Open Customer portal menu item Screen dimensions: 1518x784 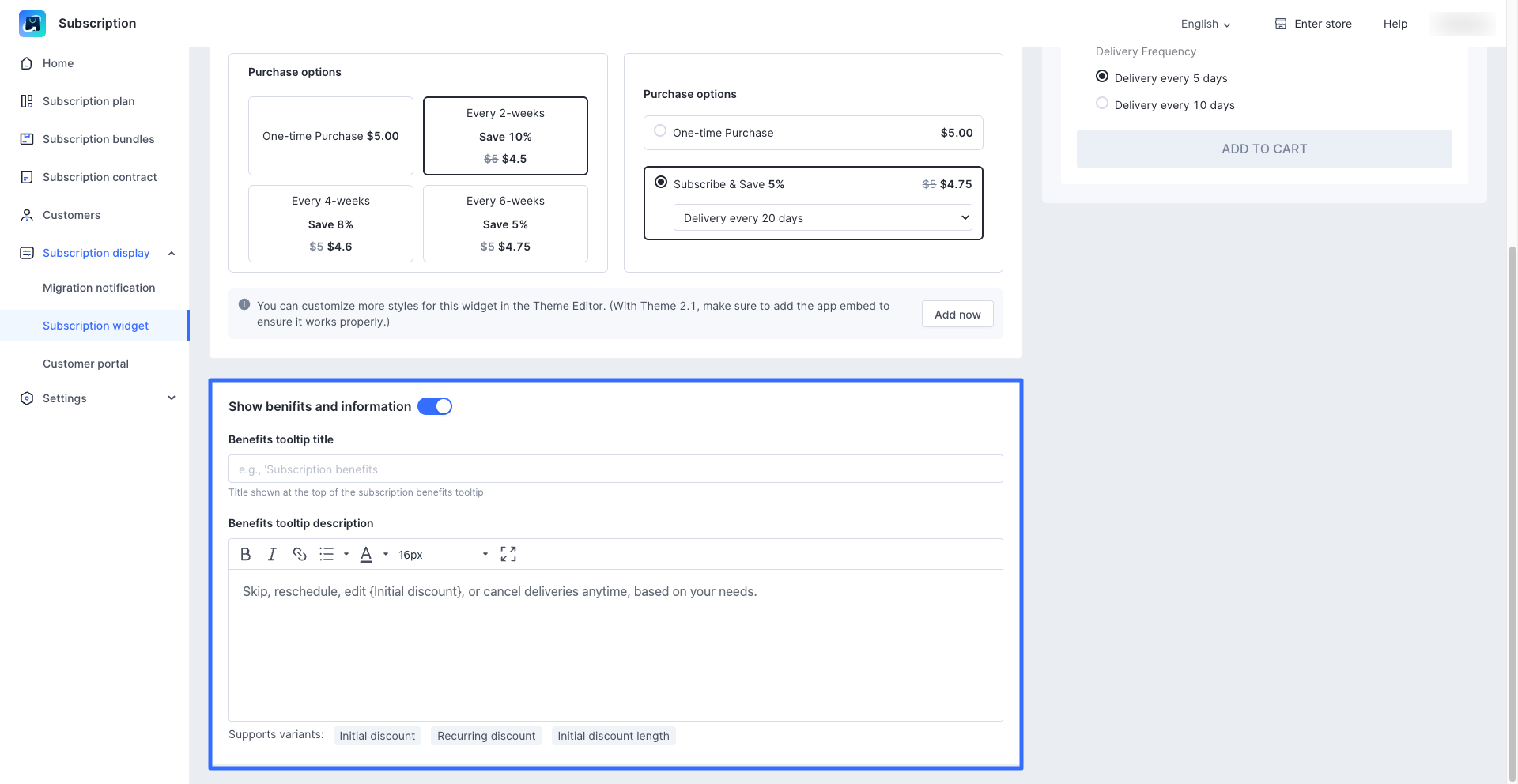click(85, 364)
